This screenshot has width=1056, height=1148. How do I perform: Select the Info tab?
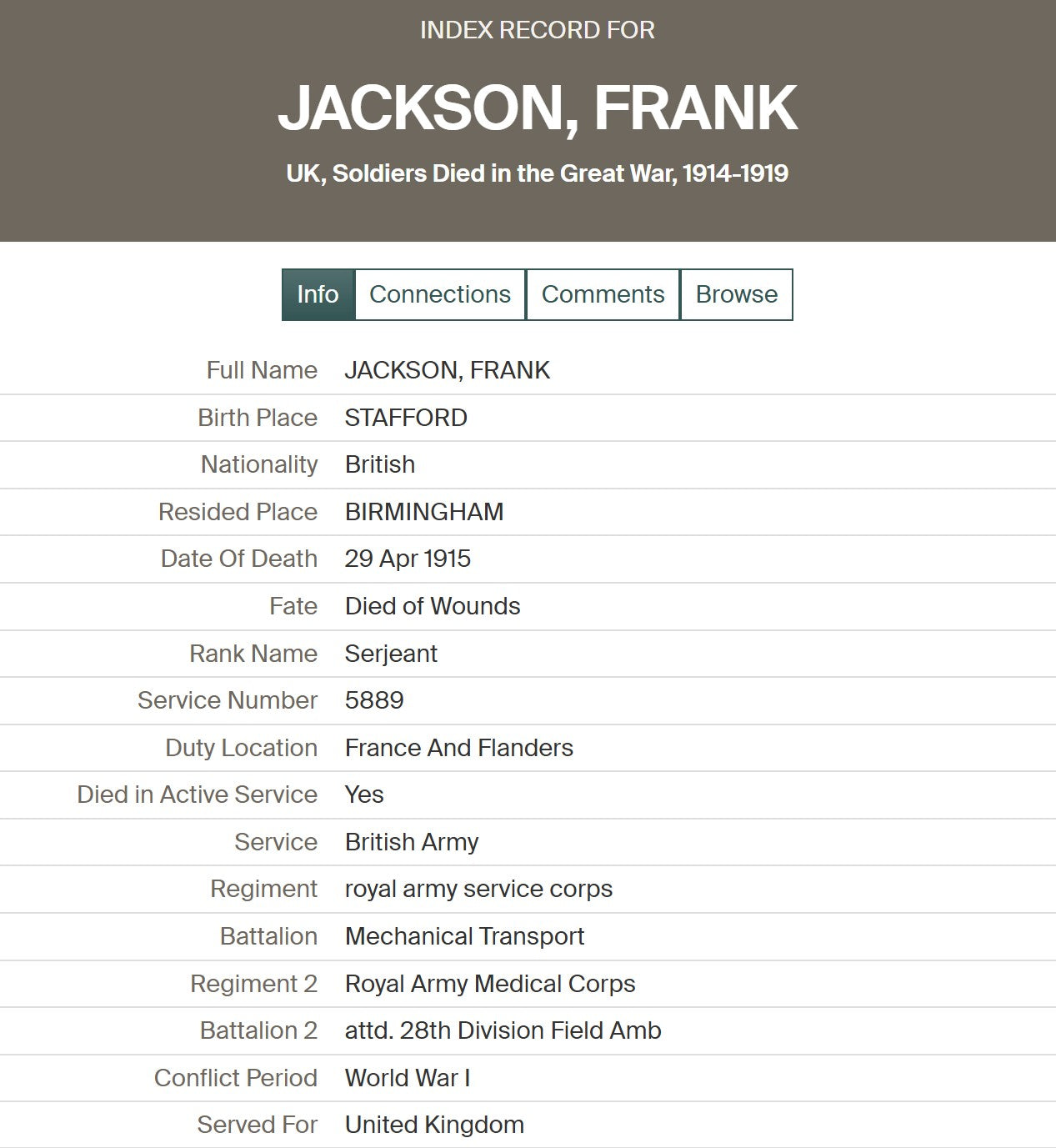tap(318, 294)
